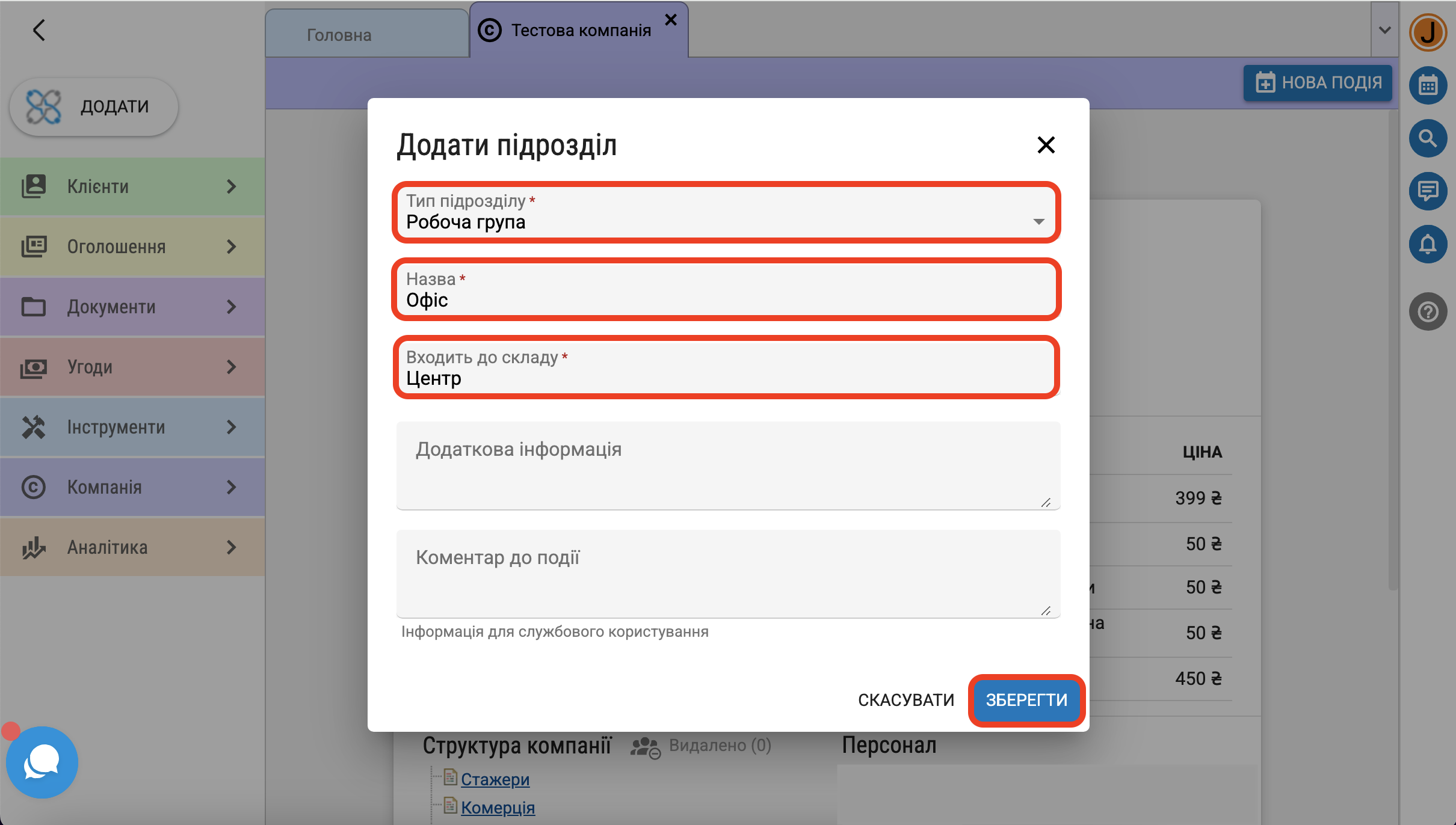Click the help question mark icon
The height and width of the screenshot is (825, 1456).
pyautogui.click(x=1427, y=311)
